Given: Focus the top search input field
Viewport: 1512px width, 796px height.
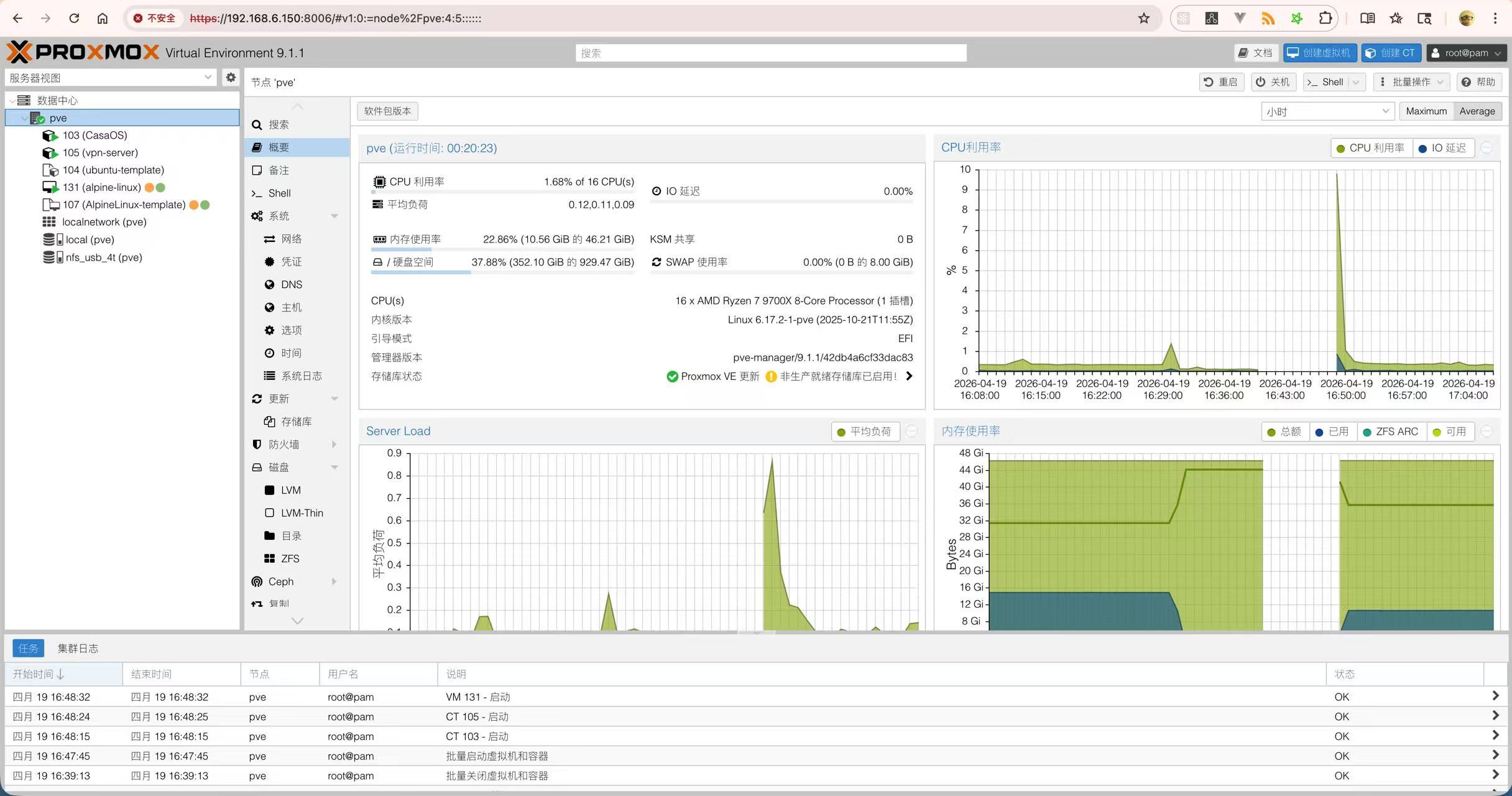Looking at the screenshot, I should 771,53.
